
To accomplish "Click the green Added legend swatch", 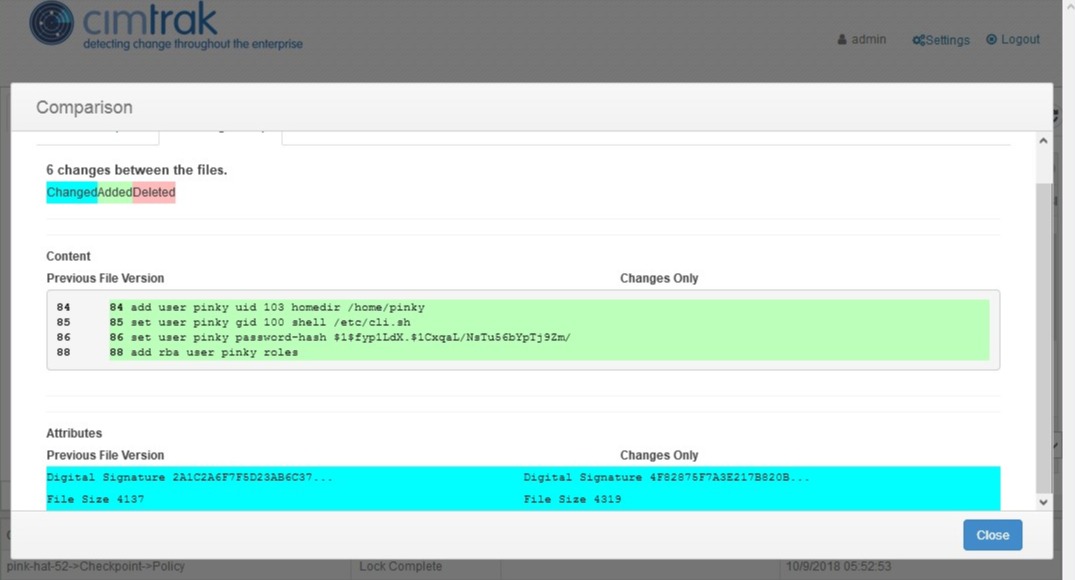I will coord(115,192).
